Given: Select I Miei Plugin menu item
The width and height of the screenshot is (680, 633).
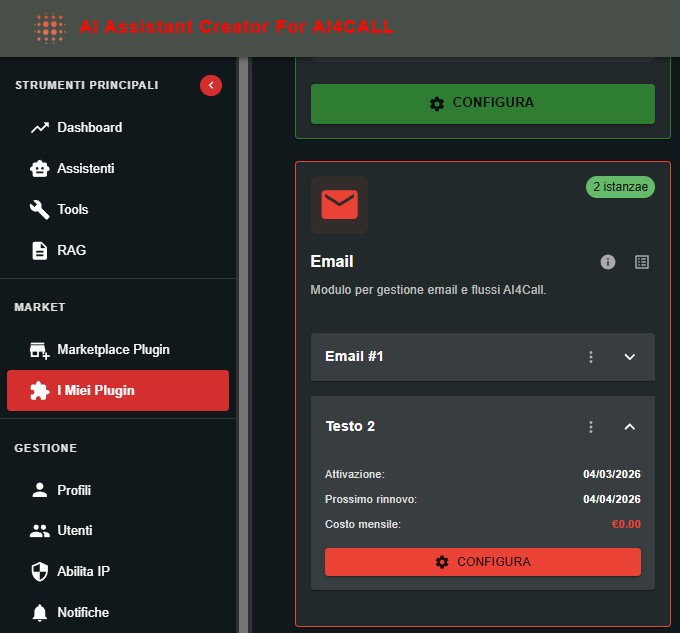Looking at the screenshot, I should coord(118,391).
